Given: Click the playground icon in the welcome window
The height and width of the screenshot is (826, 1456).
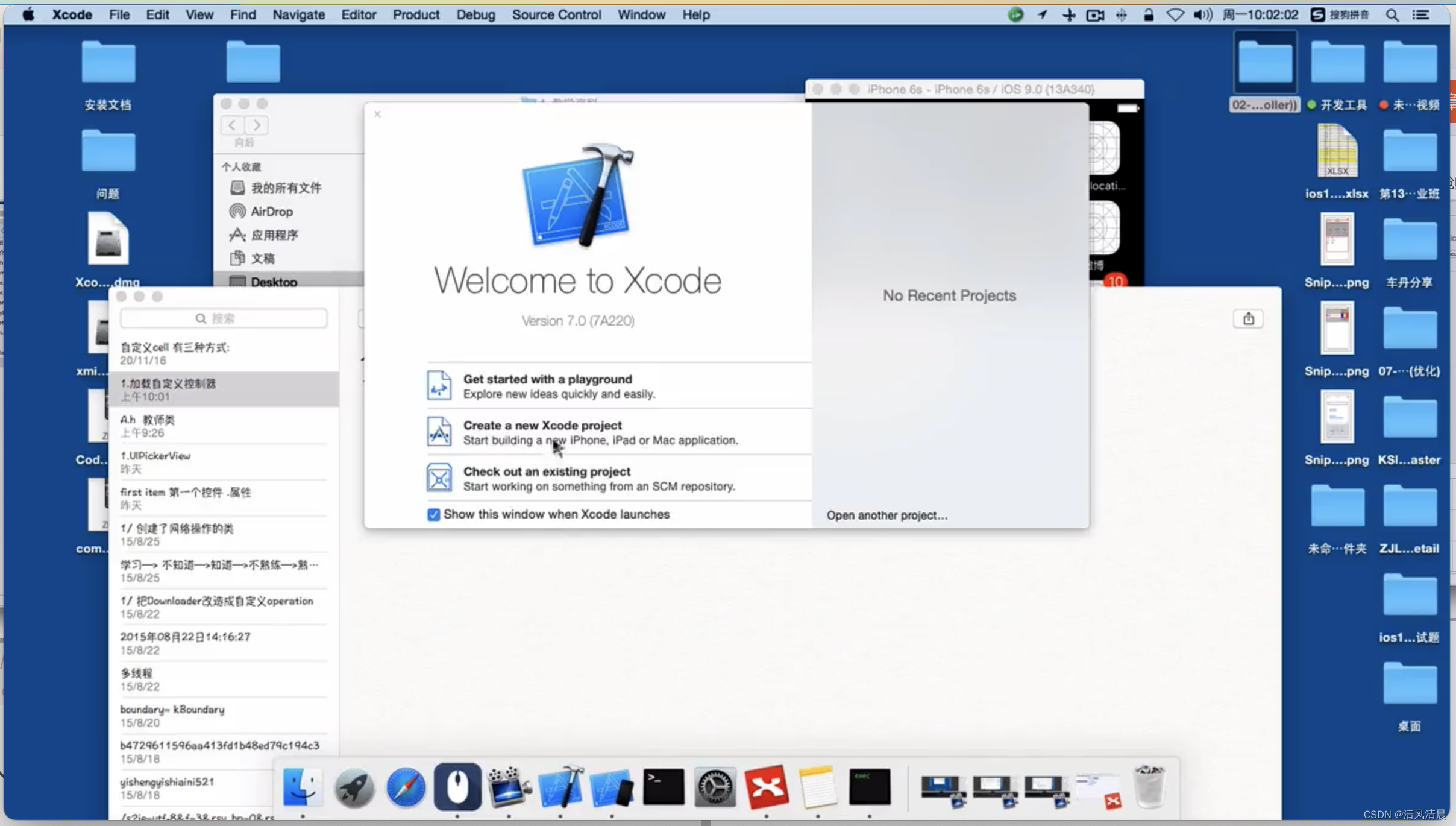Looking at the screenshot, I should pos(439,385).
